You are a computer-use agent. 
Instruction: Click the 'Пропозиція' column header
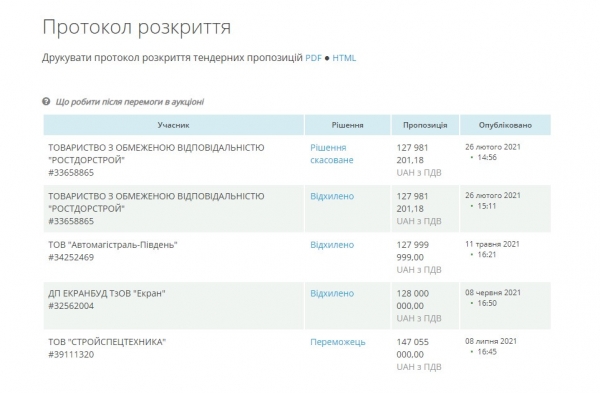click(x=425, y=125)
